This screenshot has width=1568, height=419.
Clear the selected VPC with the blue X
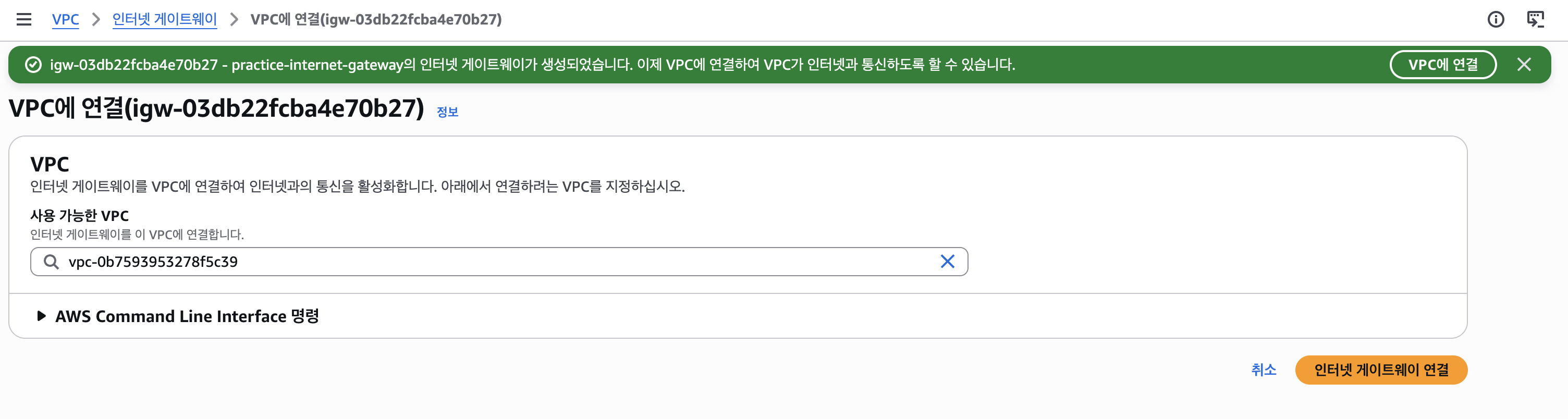tap(947, 262)
